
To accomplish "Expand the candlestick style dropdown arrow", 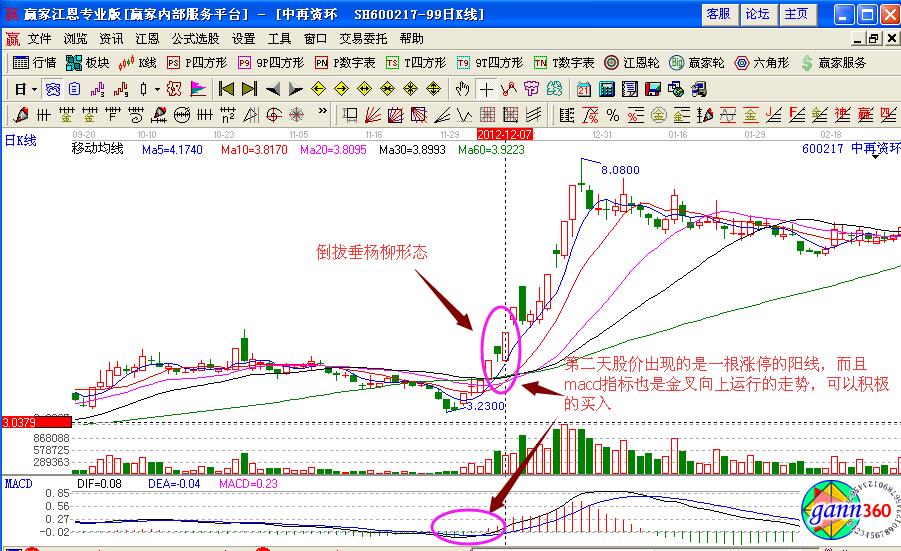I will tap(157, 88).
